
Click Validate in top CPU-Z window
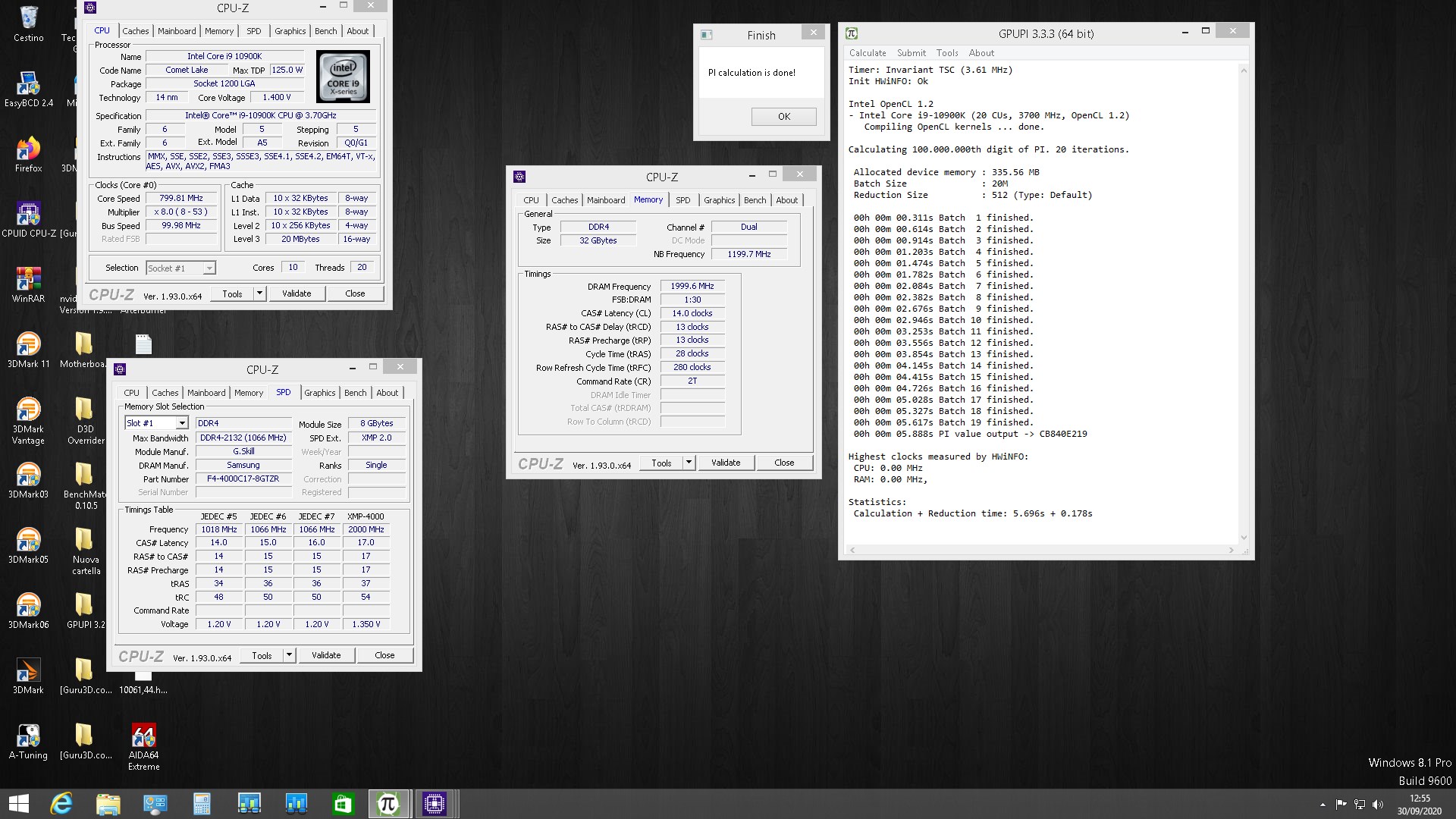point(297,293)
